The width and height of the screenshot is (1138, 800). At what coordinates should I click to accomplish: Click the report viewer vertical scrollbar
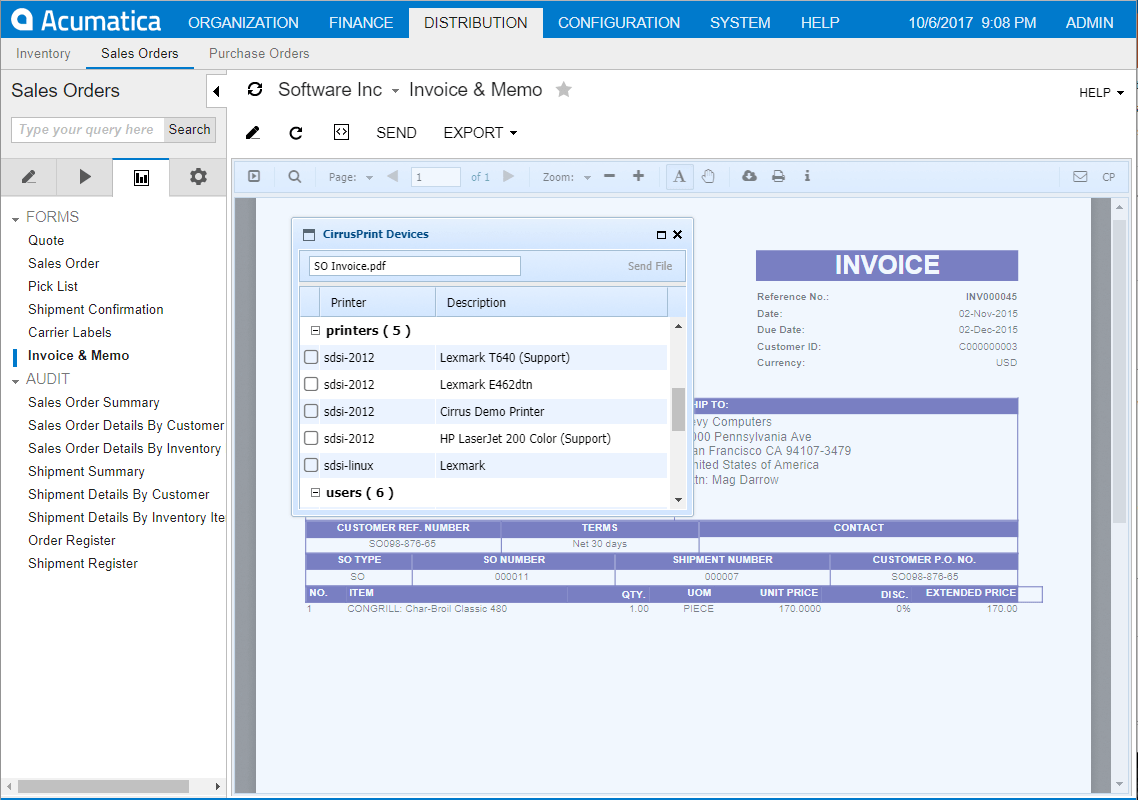(x=1119, y=370)
